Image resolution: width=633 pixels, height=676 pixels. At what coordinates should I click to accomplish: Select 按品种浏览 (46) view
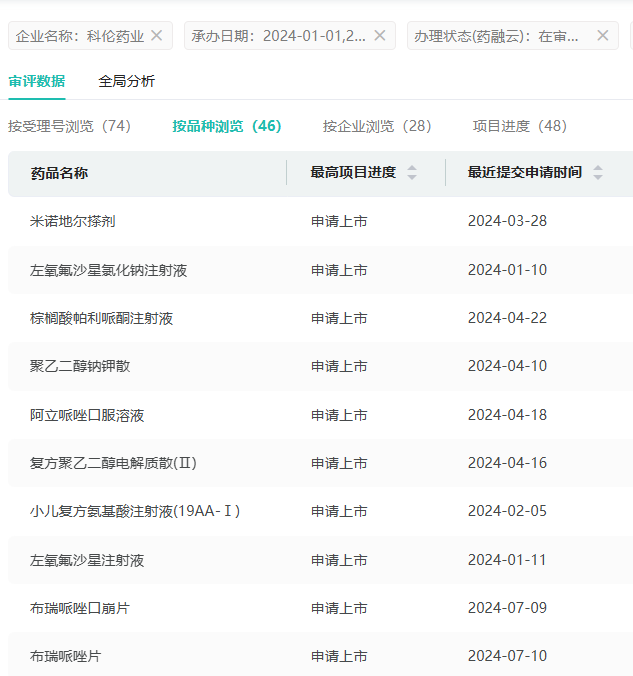tap(226, 126)
